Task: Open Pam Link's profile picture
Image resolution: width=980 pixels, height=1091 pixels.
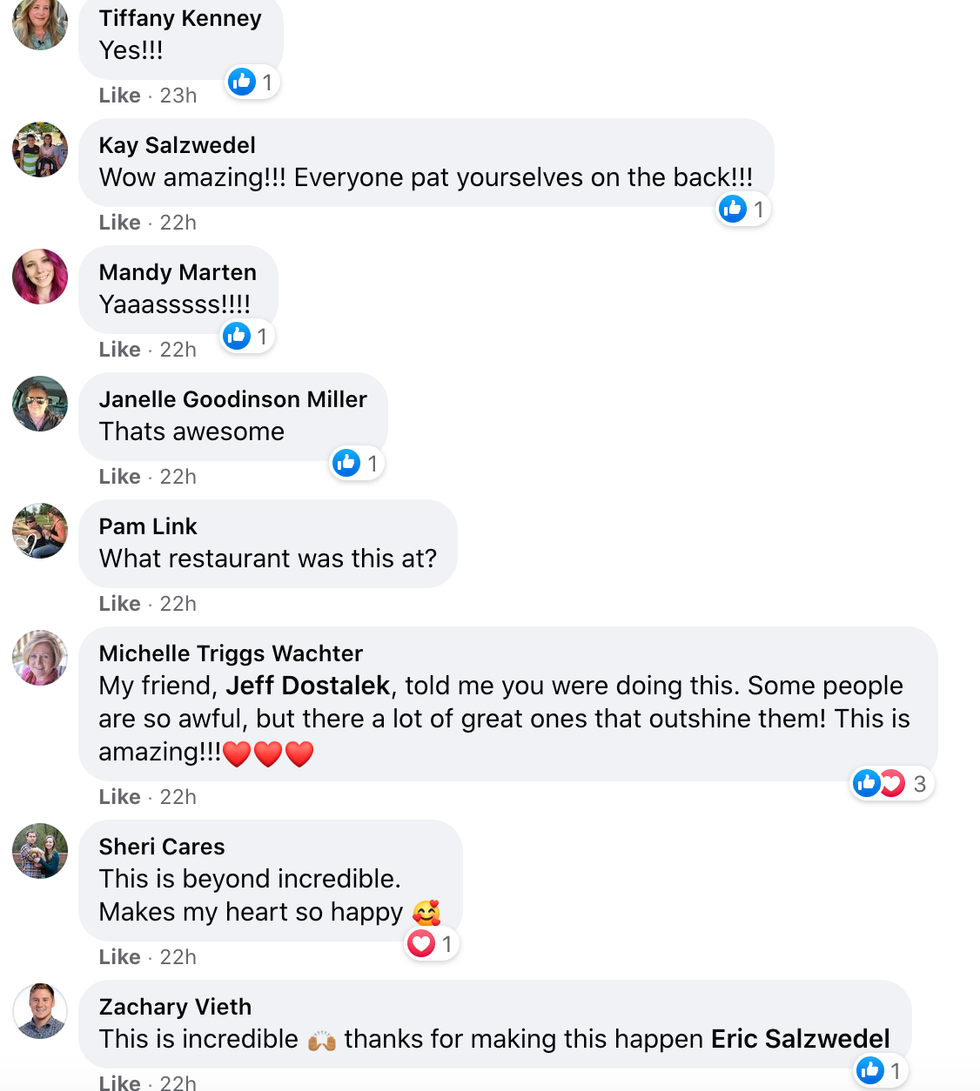Action: 40,531
